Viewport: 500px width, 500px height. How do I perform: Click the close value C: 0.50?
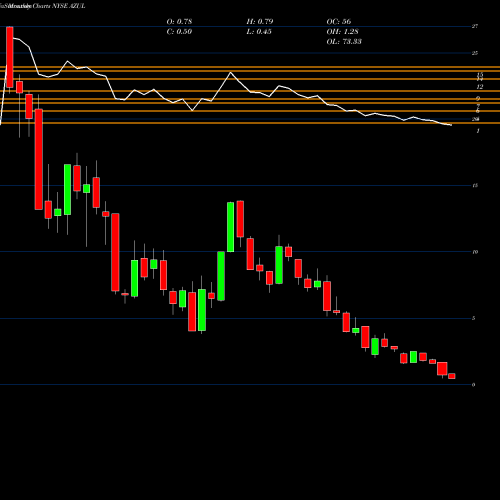coord(179,32)
